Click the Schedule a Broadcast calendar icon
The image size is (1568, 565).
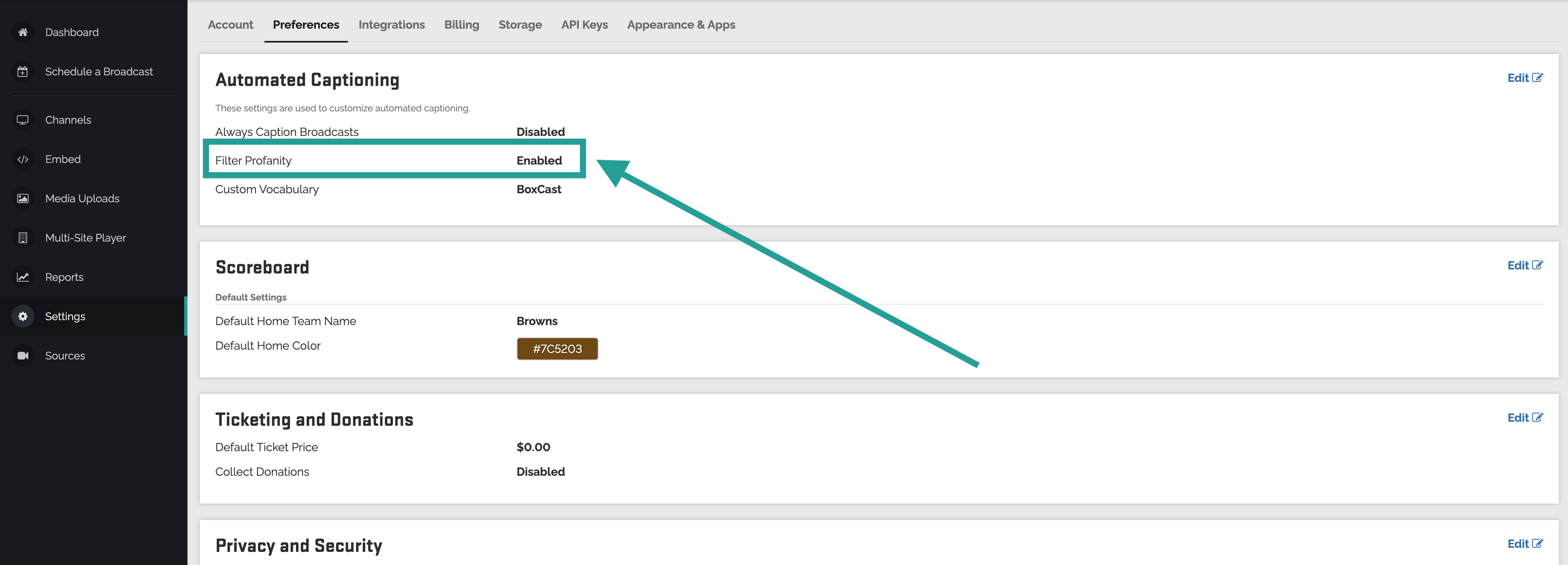click(23, 71)
